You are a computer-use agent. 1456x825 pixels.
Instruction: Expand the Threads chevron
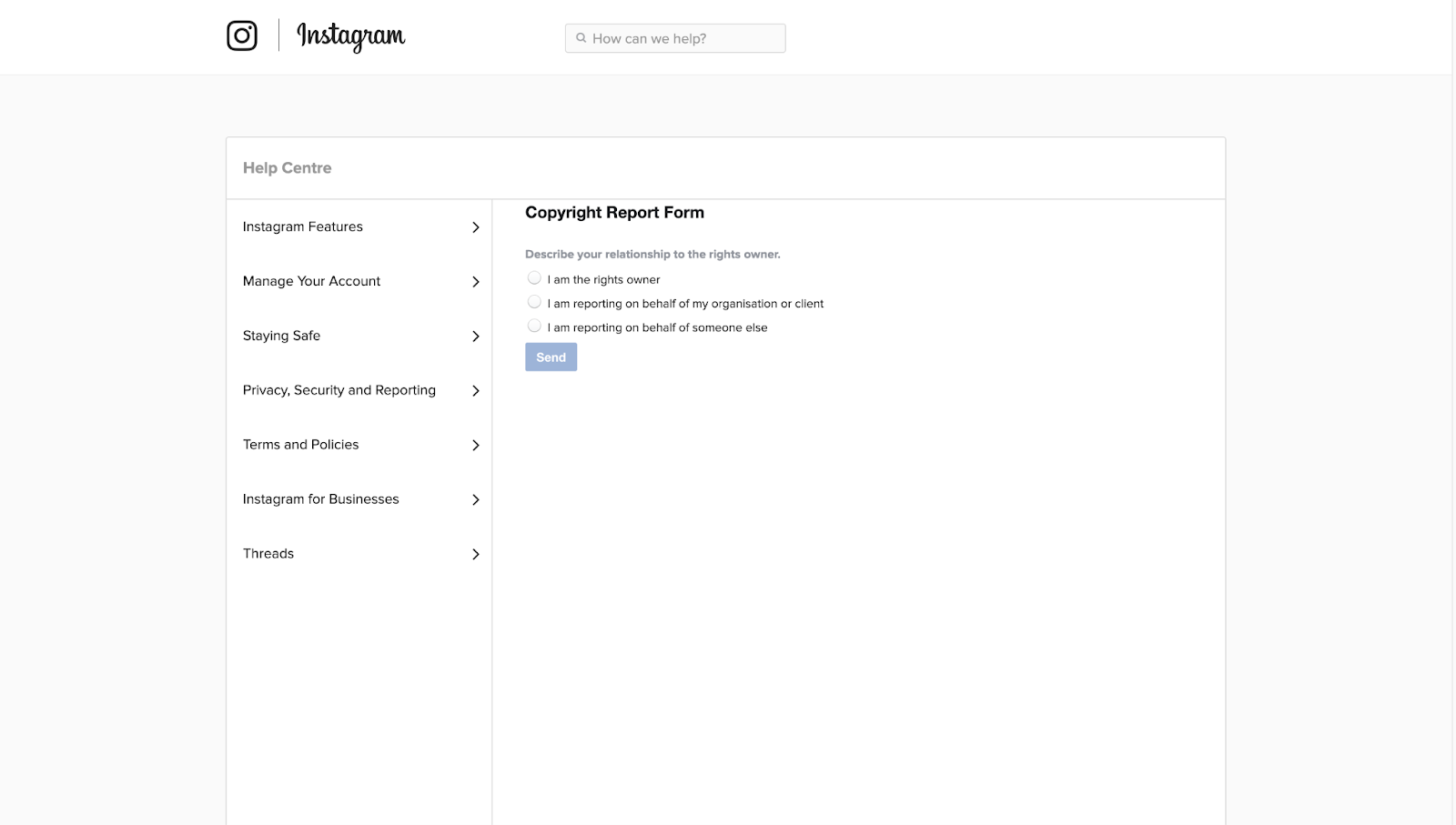[x=475, y=554]
